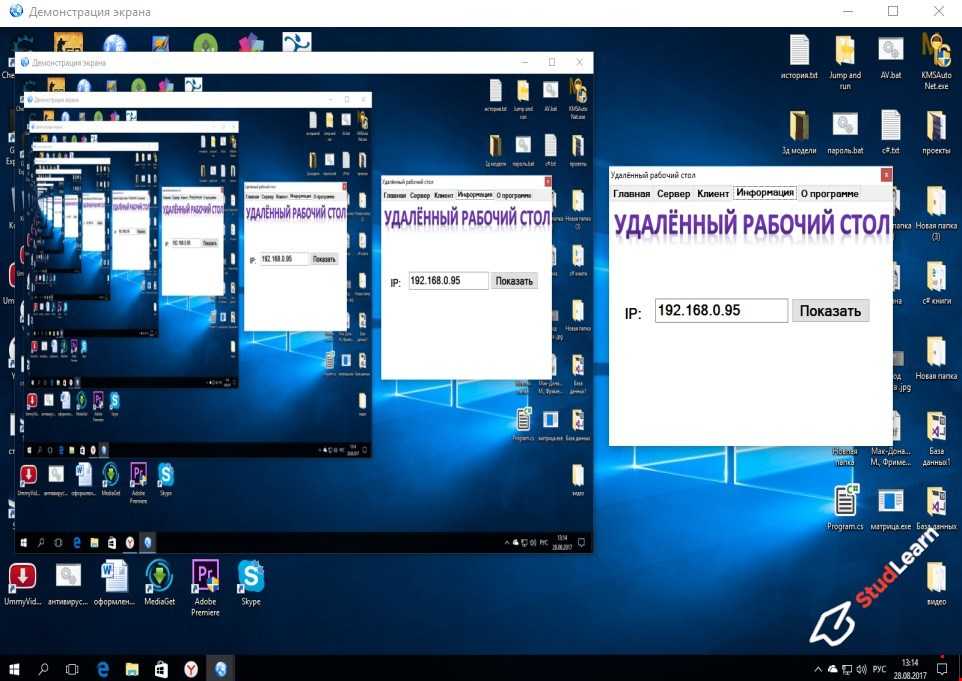Click the largest Показать button
Viewport: 962px width, 681px height.
(x=830, y=311)
